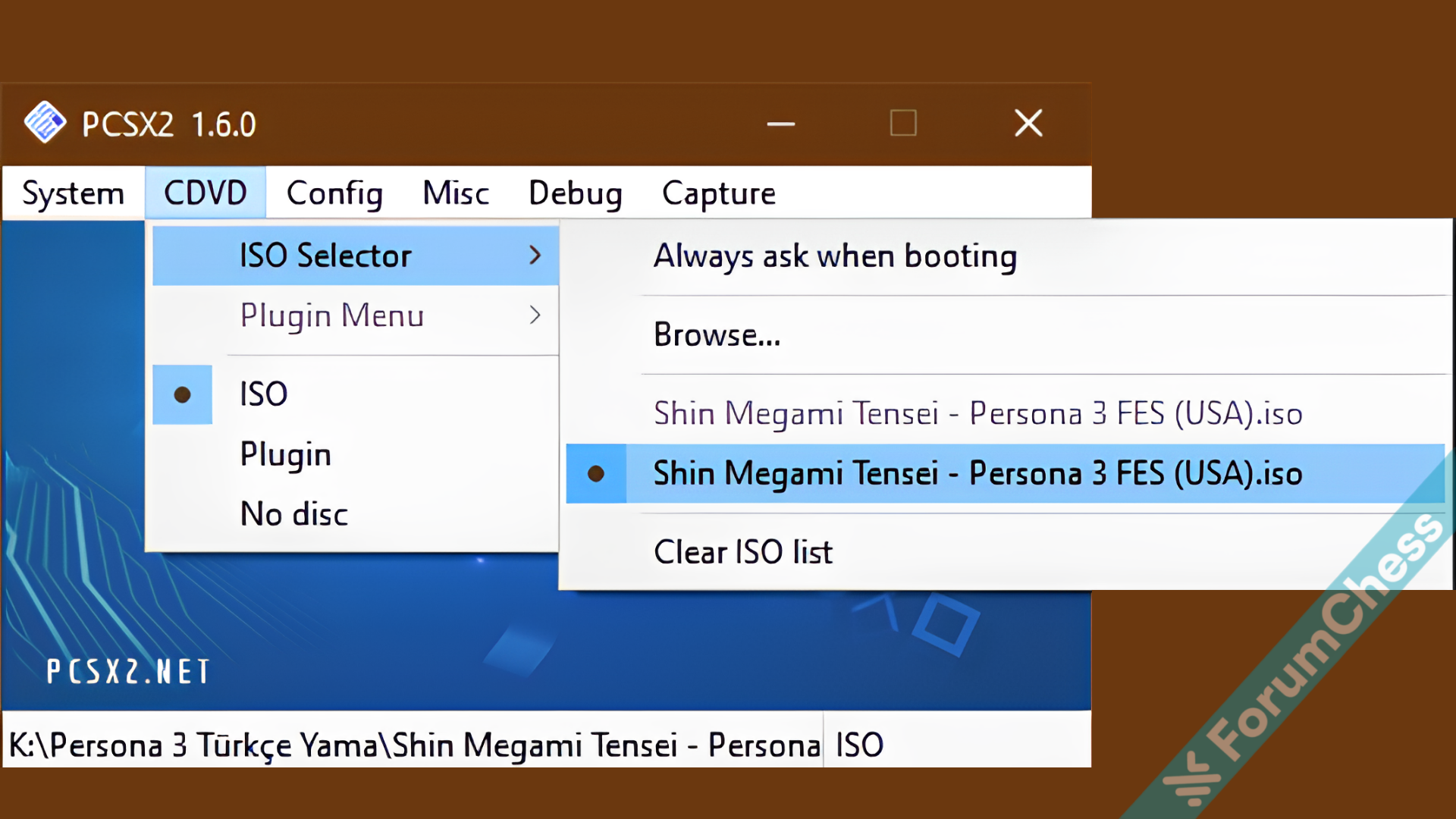This screenshot has width=1456, height=819.
Task: Select the ISO source radio option
Action: [x=356, y=394]
